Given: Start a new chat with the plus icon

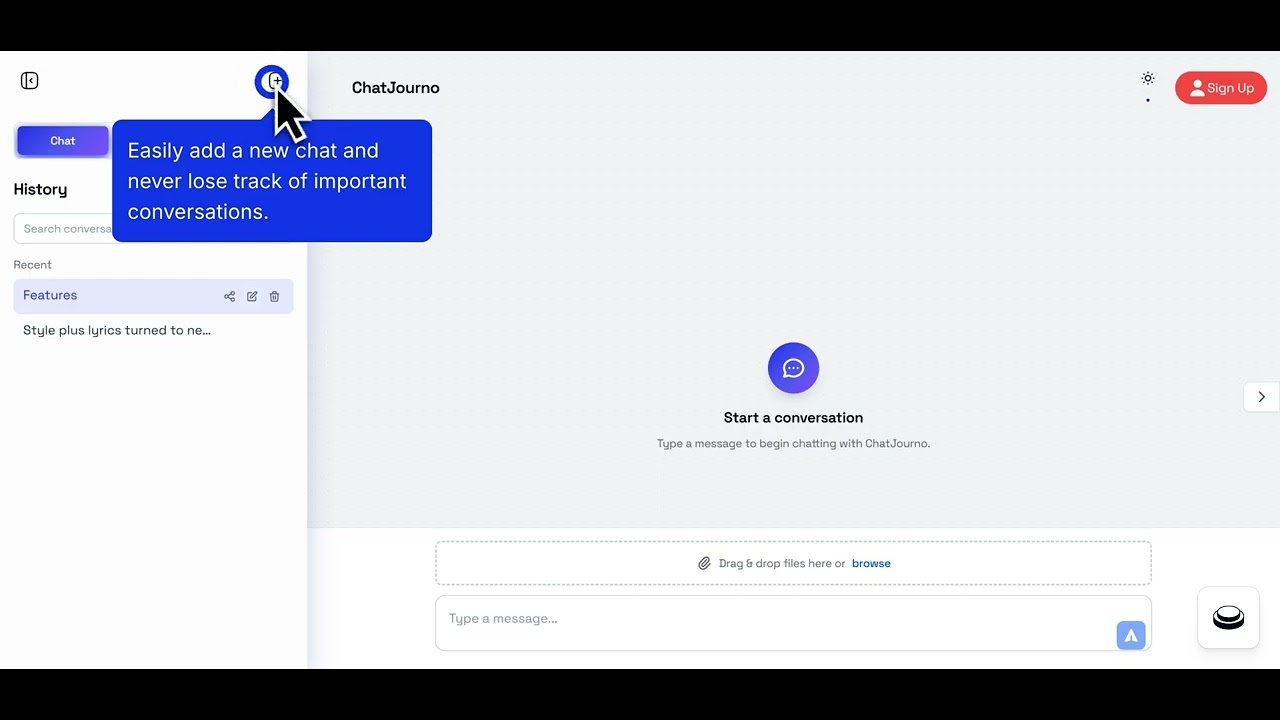Looking at the screenshot, I should point(272,81).
